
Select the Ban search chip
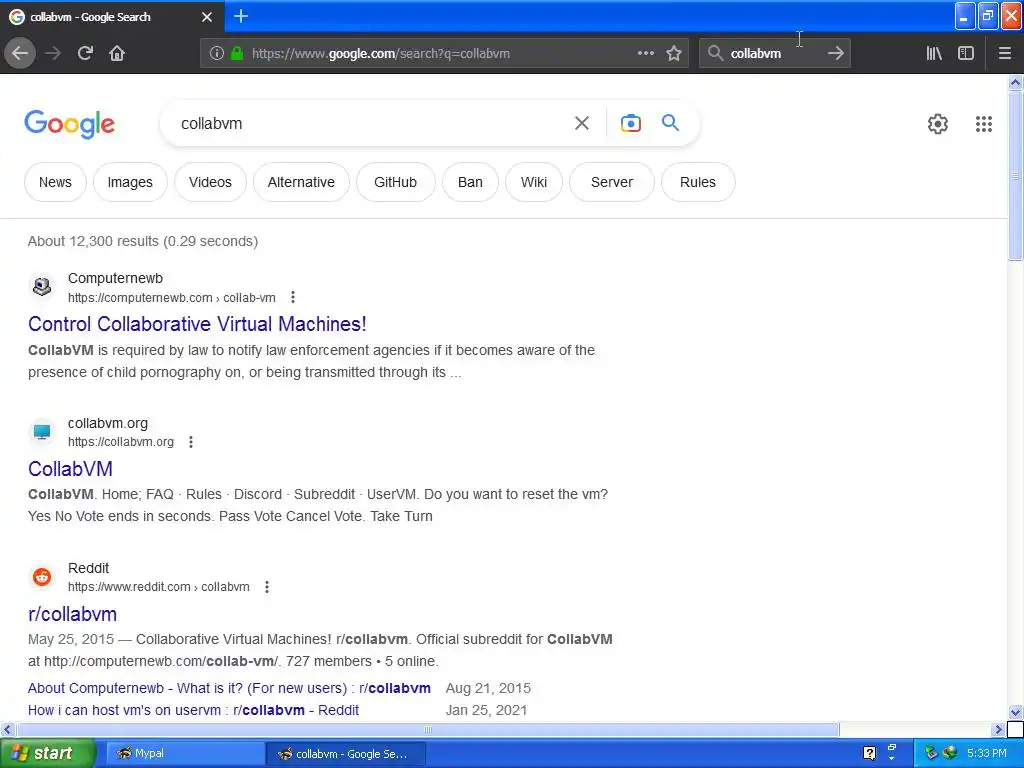tap(470, 182)
